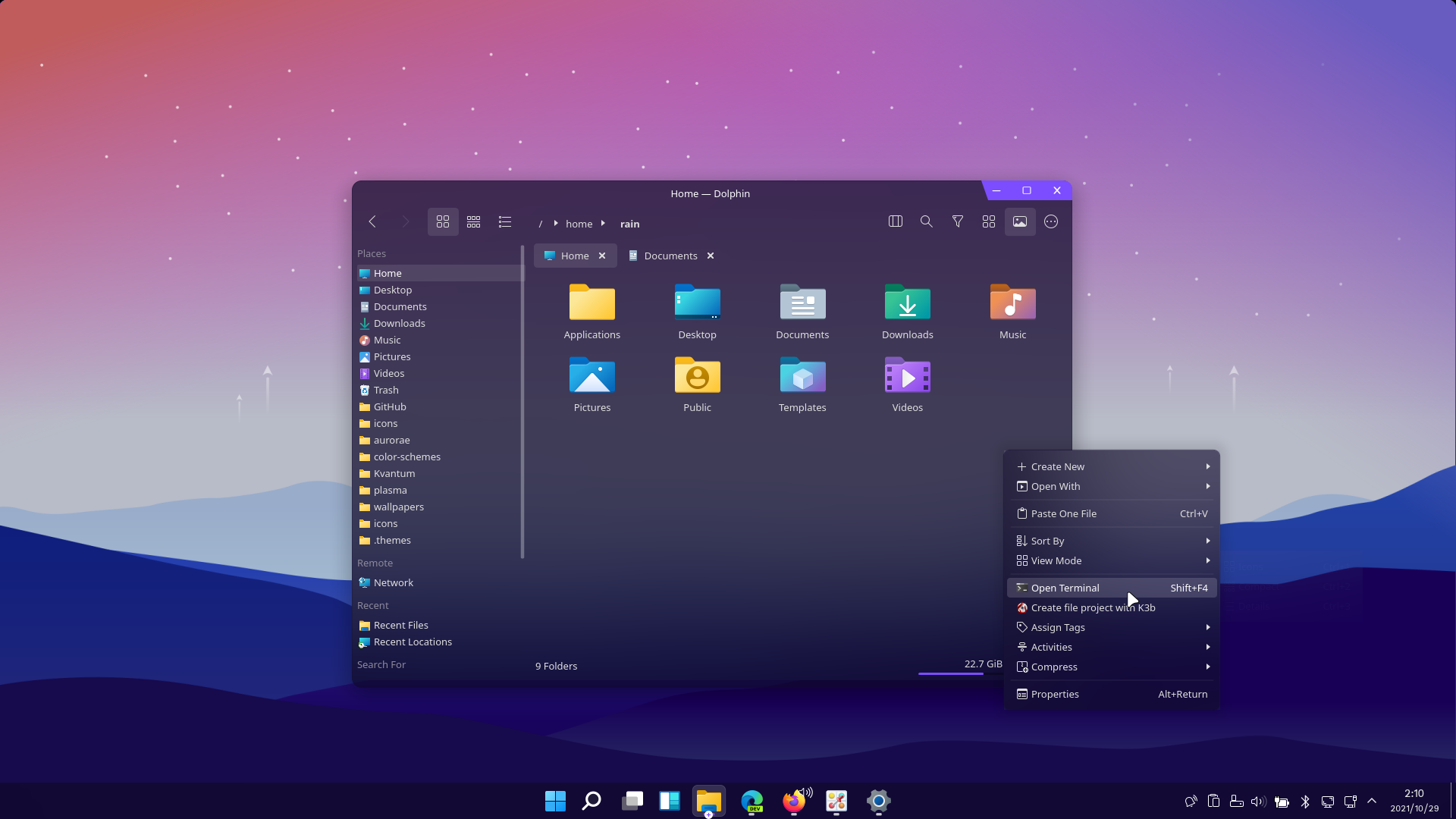Close the Home tab
Image resolution: width=1456 pixels, height=819 pixels.
pyautogui.click(x=602, y=256)
